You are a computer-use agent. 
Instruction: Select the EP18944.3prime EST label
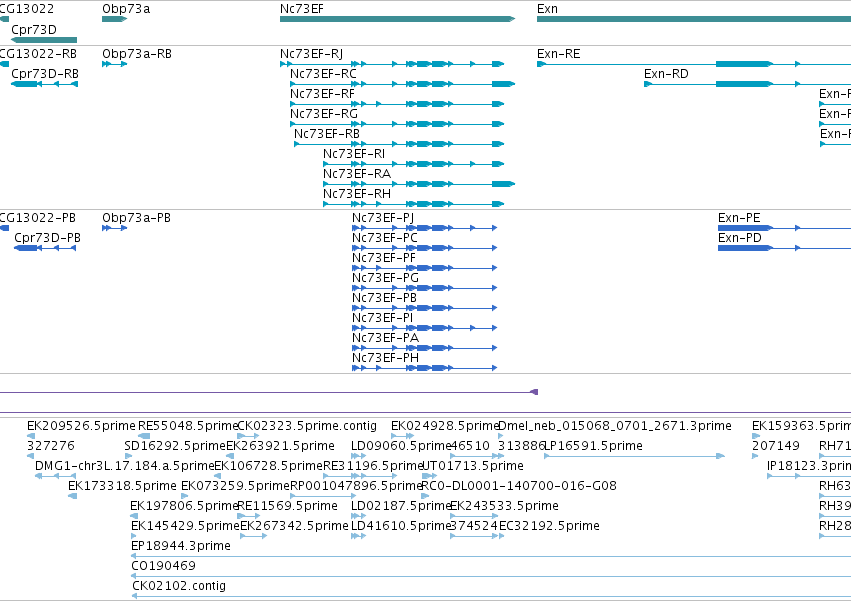click(x=181, y=546)
